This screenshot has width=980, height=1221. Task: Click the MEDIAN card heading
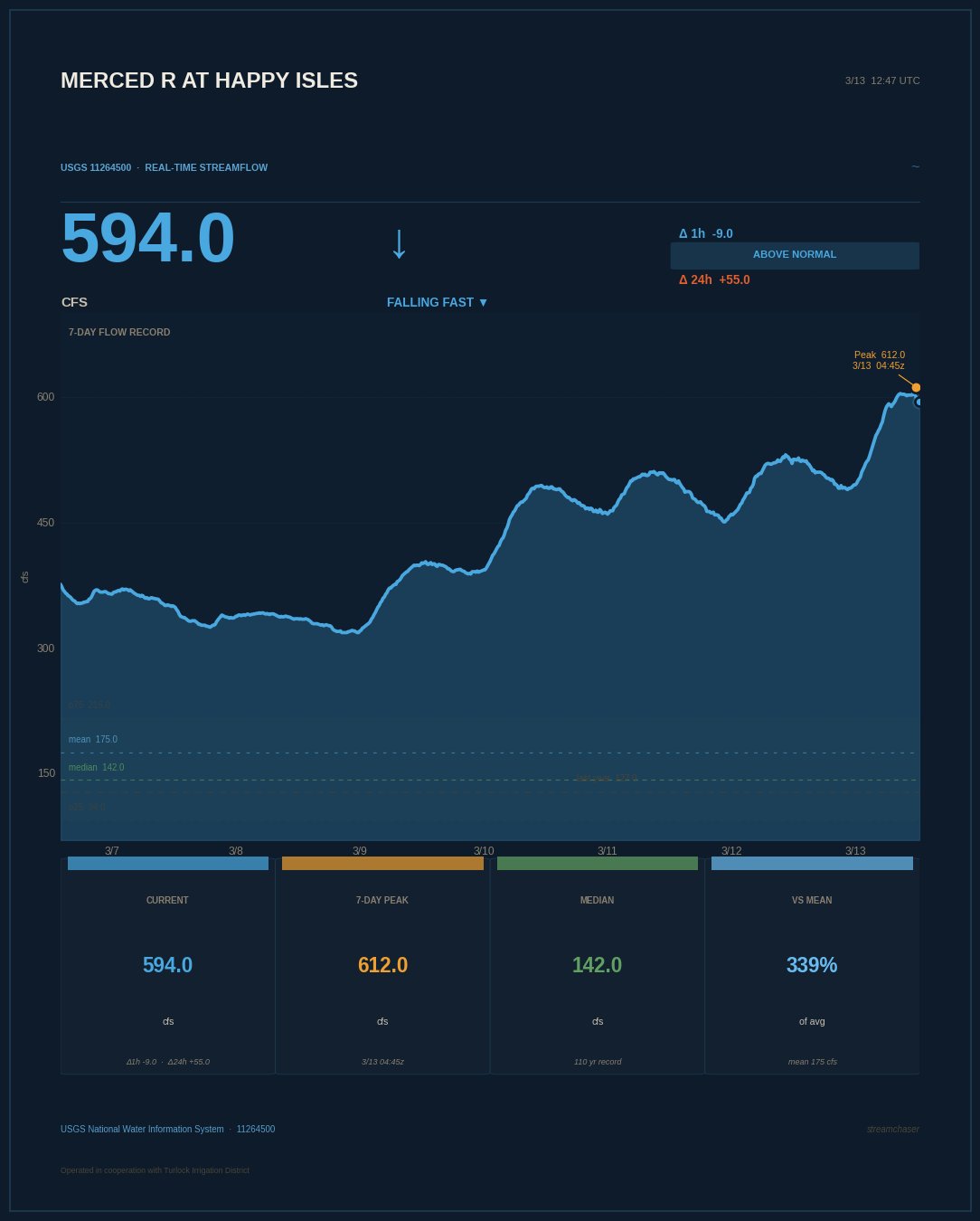click(x=597, y=901)
